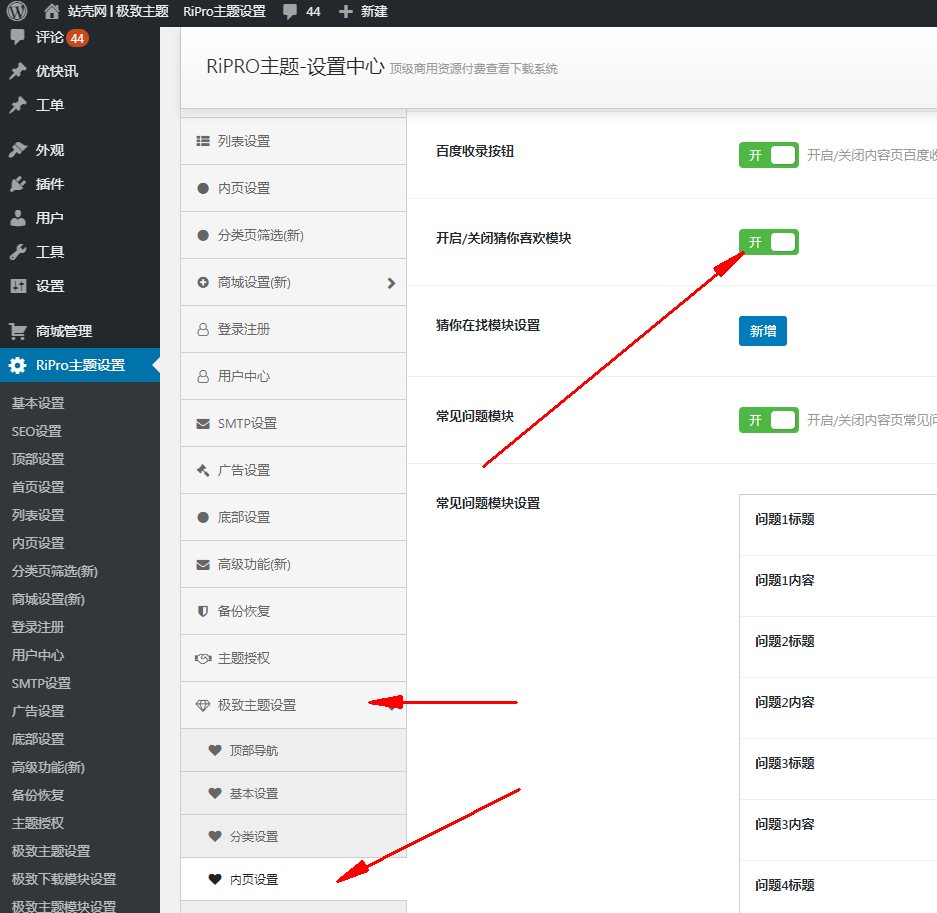This screenshot has width=937, height=913.
Task: Click the wrench icon for 工具
Action: pyautogui.click(x=18, y=252)
